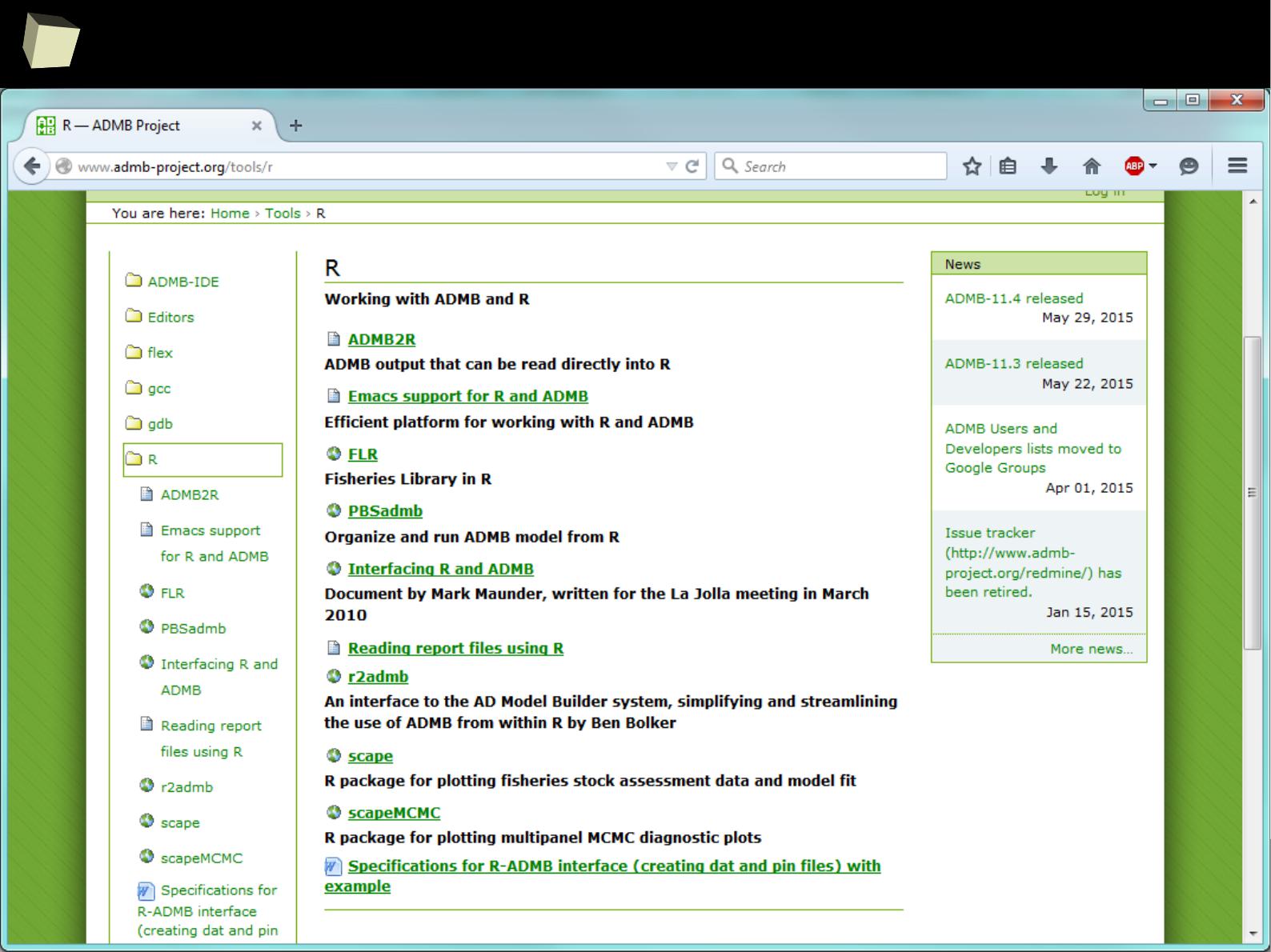The width and height of the screenshot is (1271, 952).
Task: Click the globe icon beside scapeMCMC heading
Action: pos(334,812)
